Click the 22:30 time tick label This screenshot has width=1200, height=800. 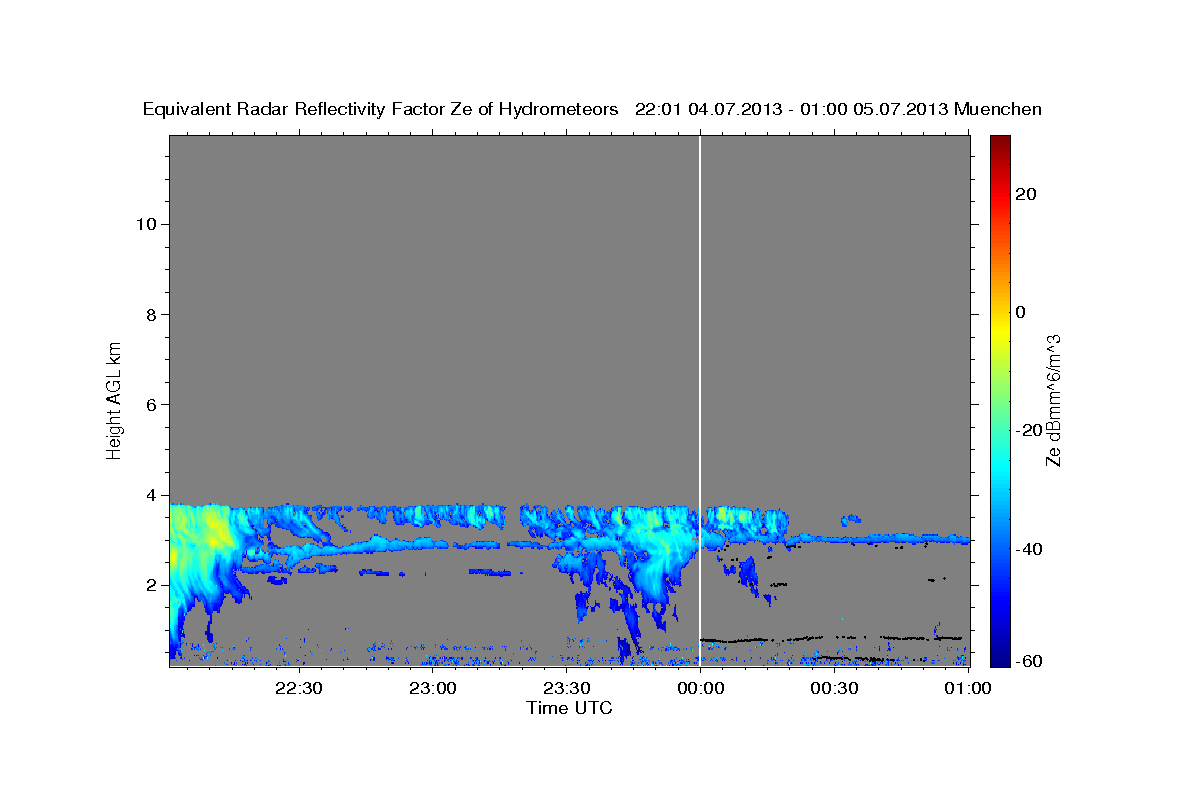pos(298,688)
